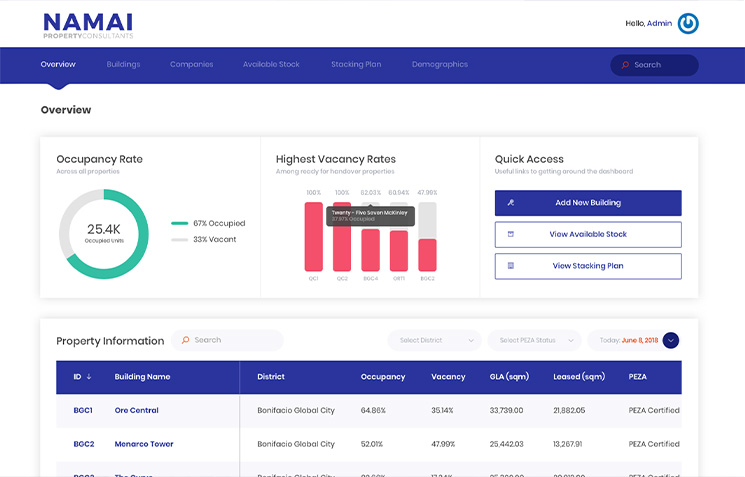This screenshot has width=745, height=477.
Task: Click the 25,442.03 GLA value
Action: tap(506, 444)
